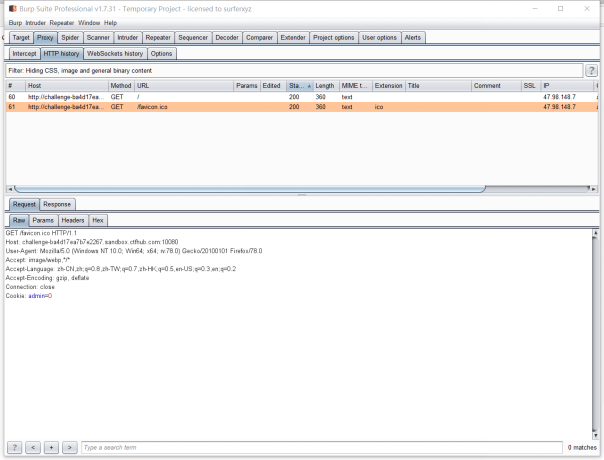
Task: Switch to the Spider tab
Action: pos(70,37)
